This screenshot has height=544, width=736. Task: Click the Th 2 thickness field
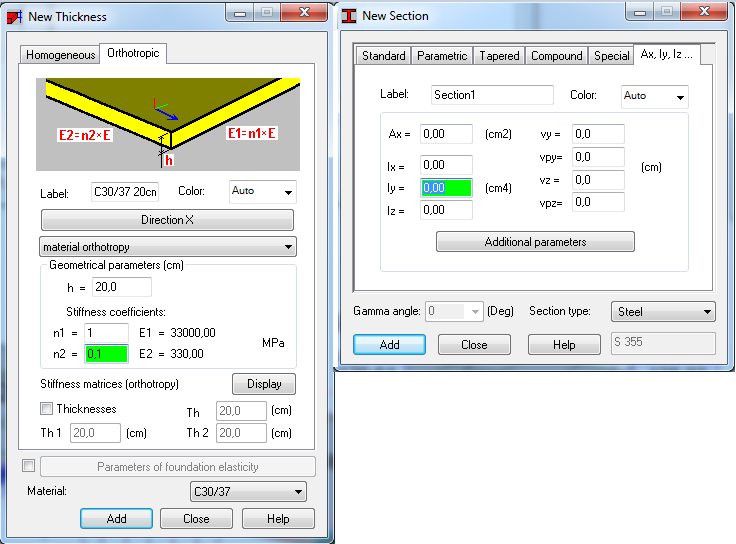(241, 433)
